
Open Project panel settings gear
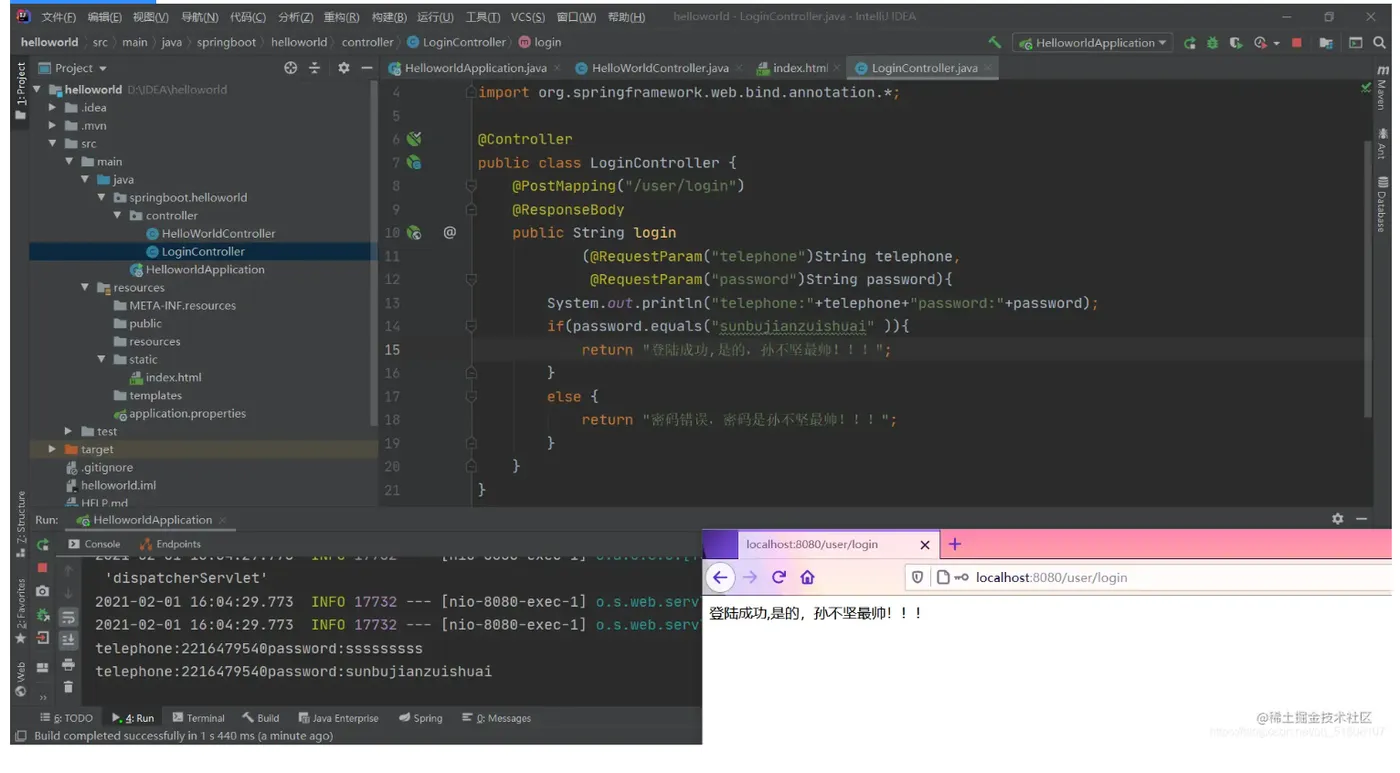[x=343, y=68]
